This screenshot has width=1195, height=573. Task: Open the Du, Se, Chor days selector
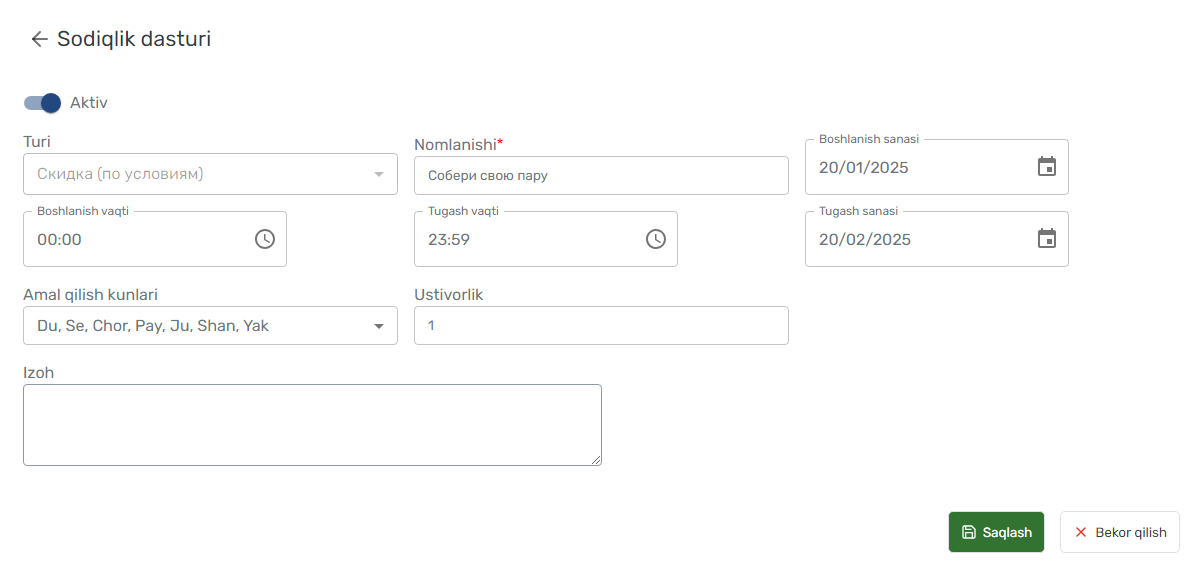(210, 325)
